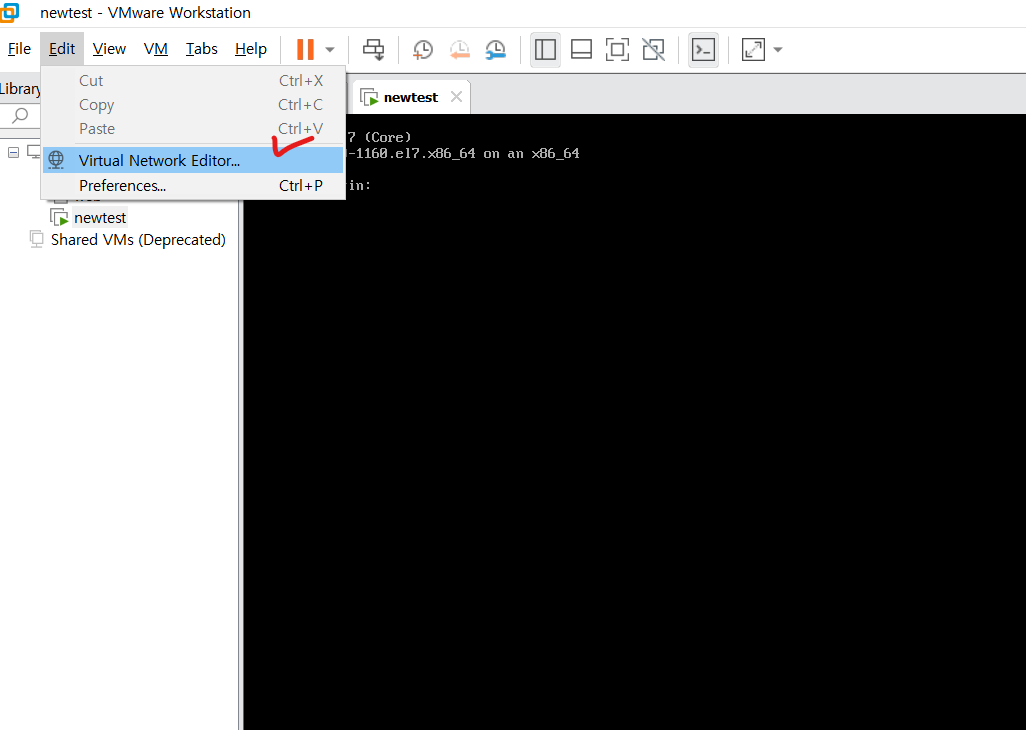This screenshot has width=1026, height=730.
Task: Toggle the library sidebar view
Action: (545, 50)
